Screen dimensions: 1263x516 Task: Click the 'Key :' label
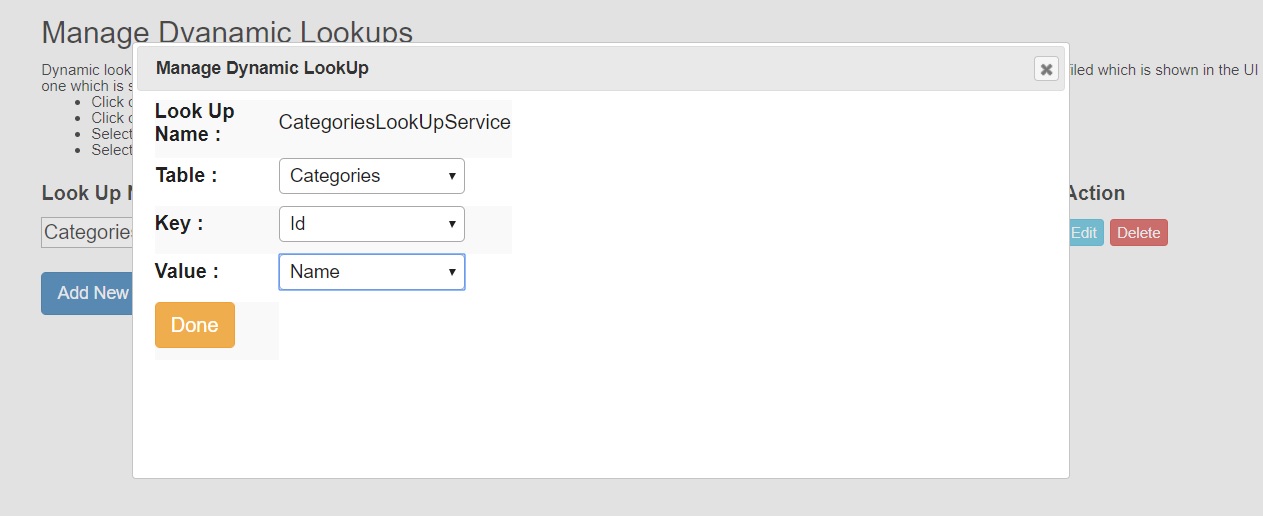(x=179, y=223)
